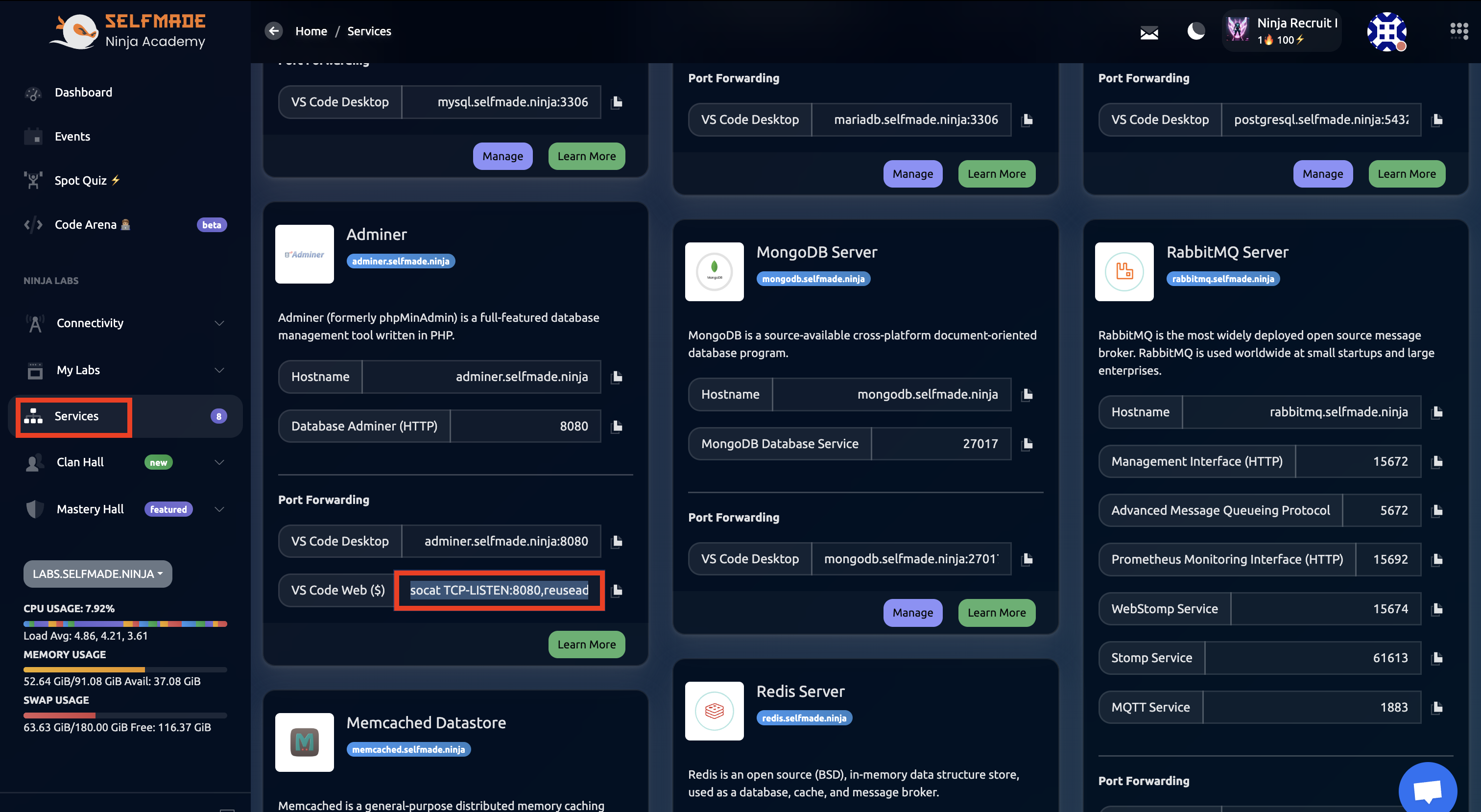This screenshot has height=812, width=1481.
Task: Expand the My Labs menu
Action: pyautogui.click(x=124, y=370)
